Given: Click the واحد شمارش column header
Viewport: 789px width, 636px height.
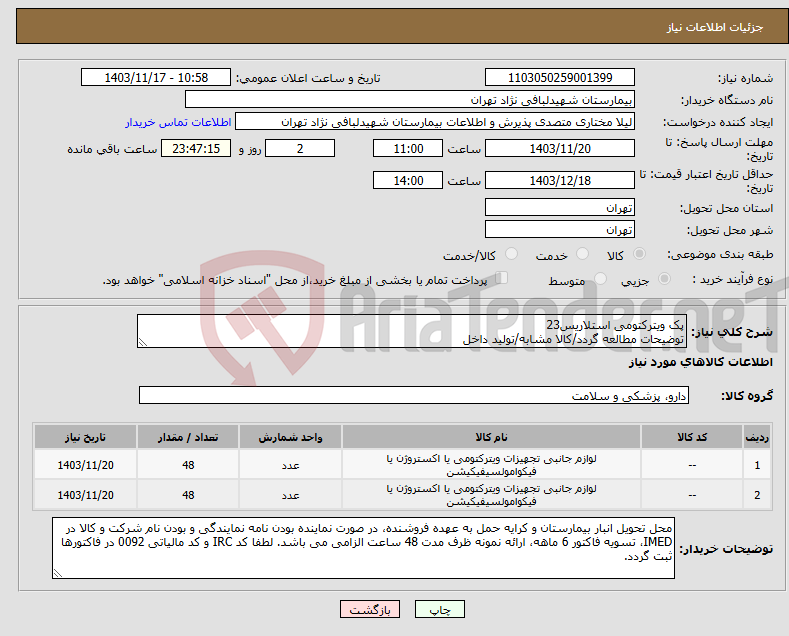Looking at the screenshot, I should (290, 437).
